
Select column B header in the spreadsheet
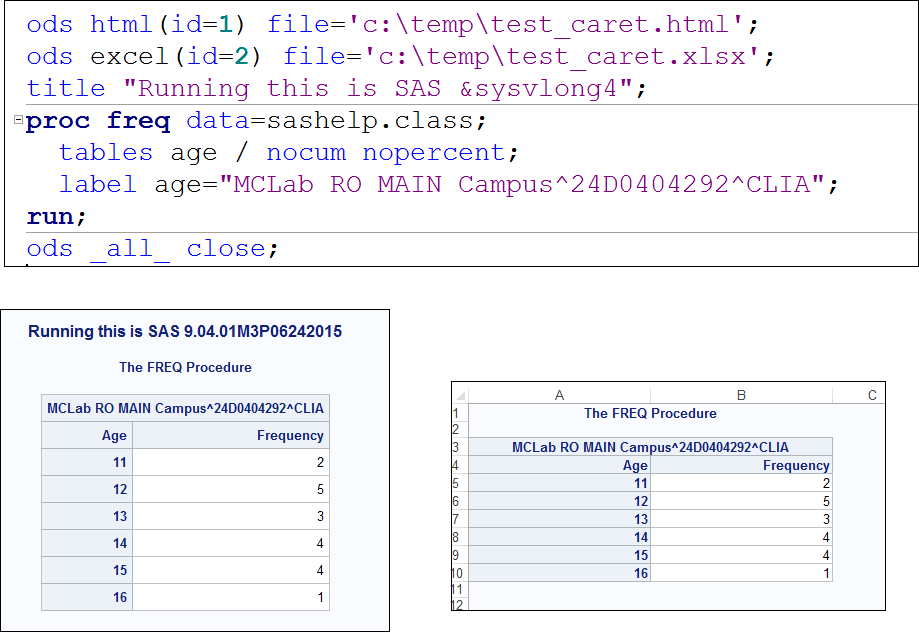click(x=741, y=395)
